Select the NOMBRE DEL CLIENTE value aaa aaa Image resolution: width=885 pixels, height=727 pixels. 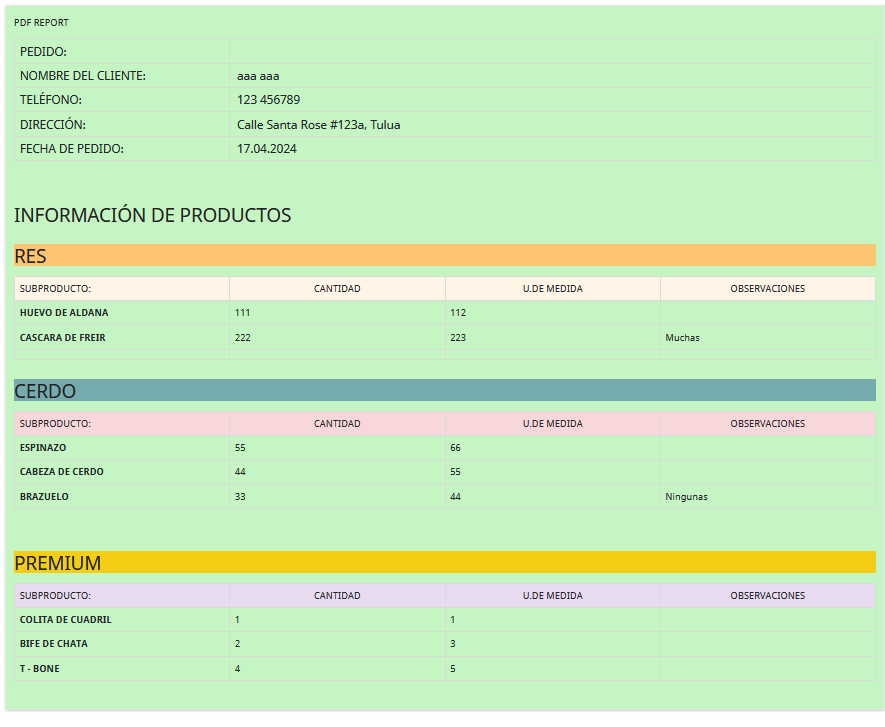258,76
